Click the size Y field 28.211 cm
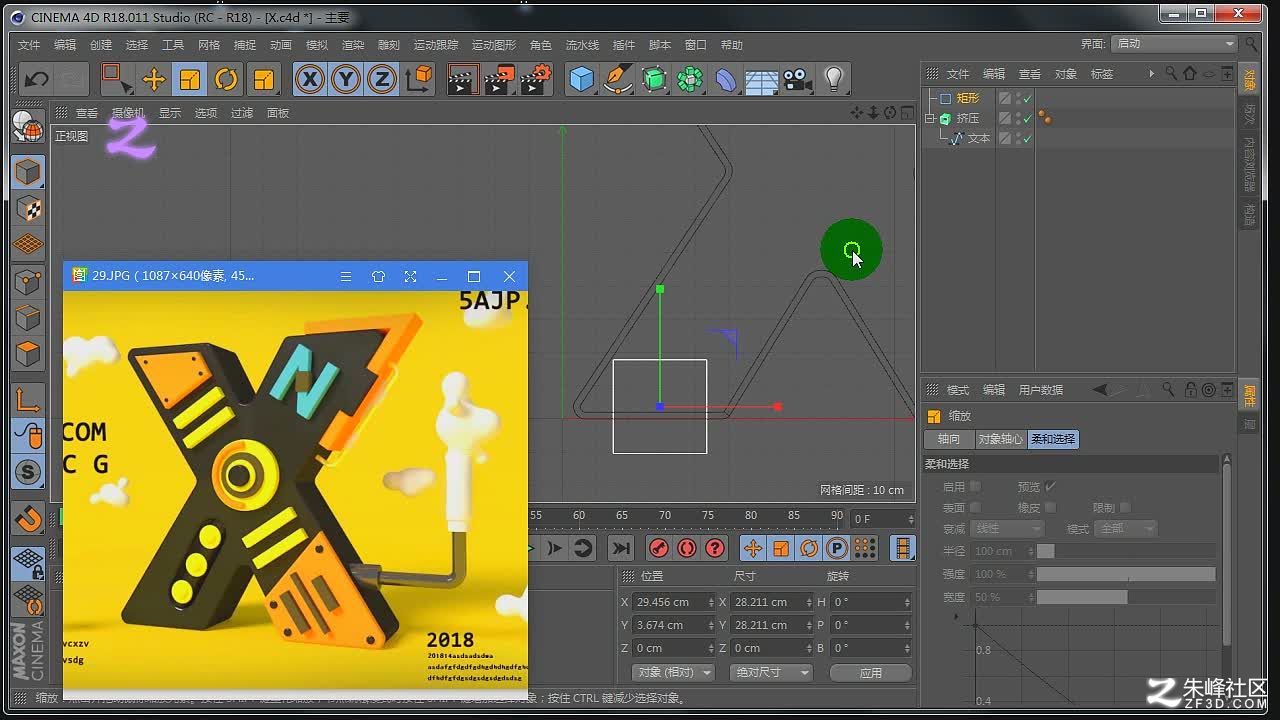Screen dimensions: 1280x720 (x=771, y=625)
